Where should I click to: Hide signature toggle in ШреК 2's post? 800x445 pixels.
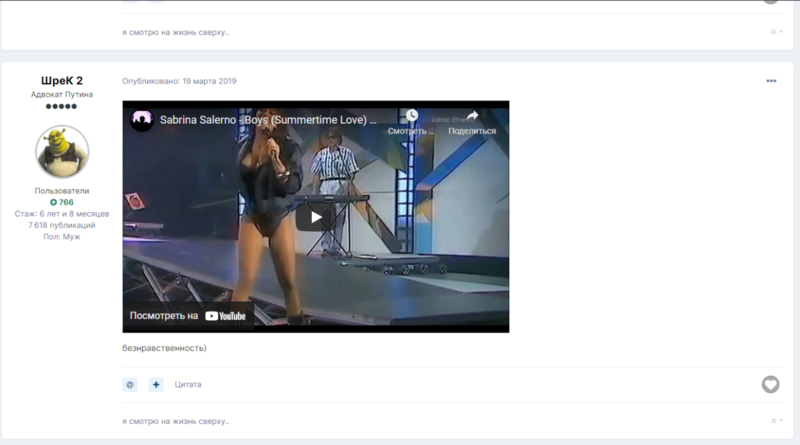(777, 421)
